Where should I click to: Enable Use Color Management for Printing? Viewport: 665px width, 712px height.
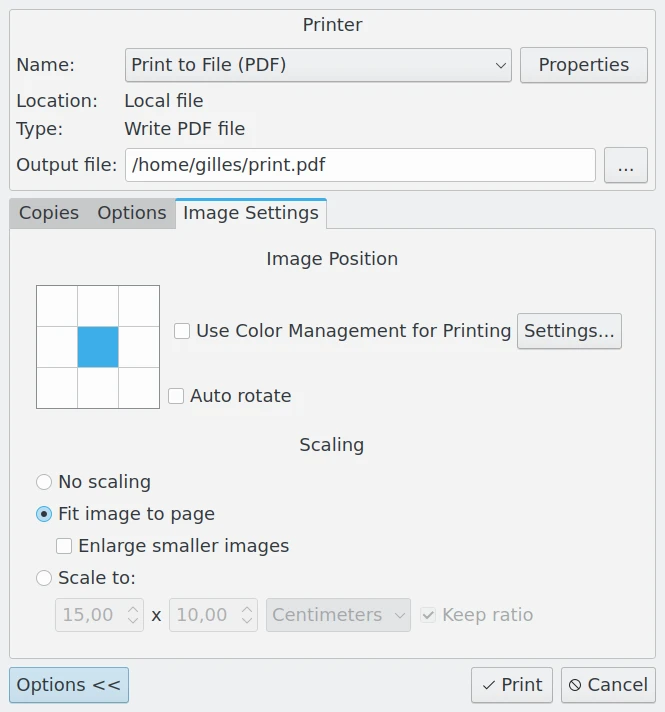[182, 331]
